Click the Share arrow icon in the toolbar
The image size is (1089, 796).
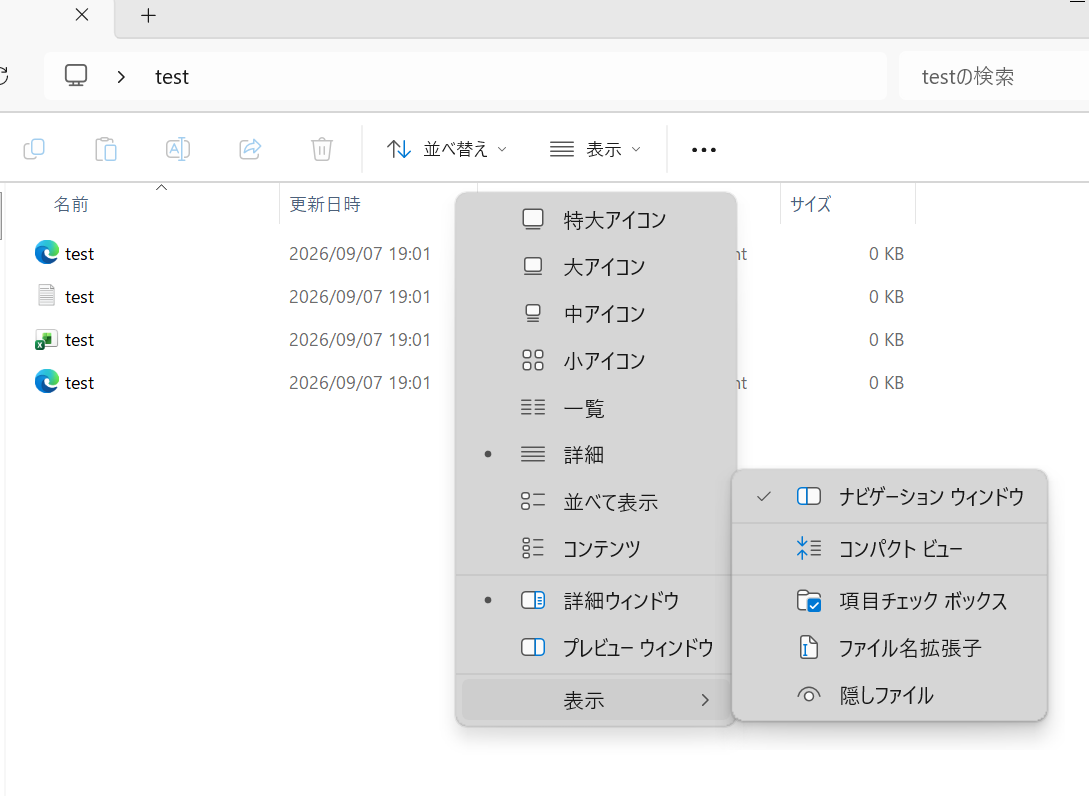[x=250, y=149]
